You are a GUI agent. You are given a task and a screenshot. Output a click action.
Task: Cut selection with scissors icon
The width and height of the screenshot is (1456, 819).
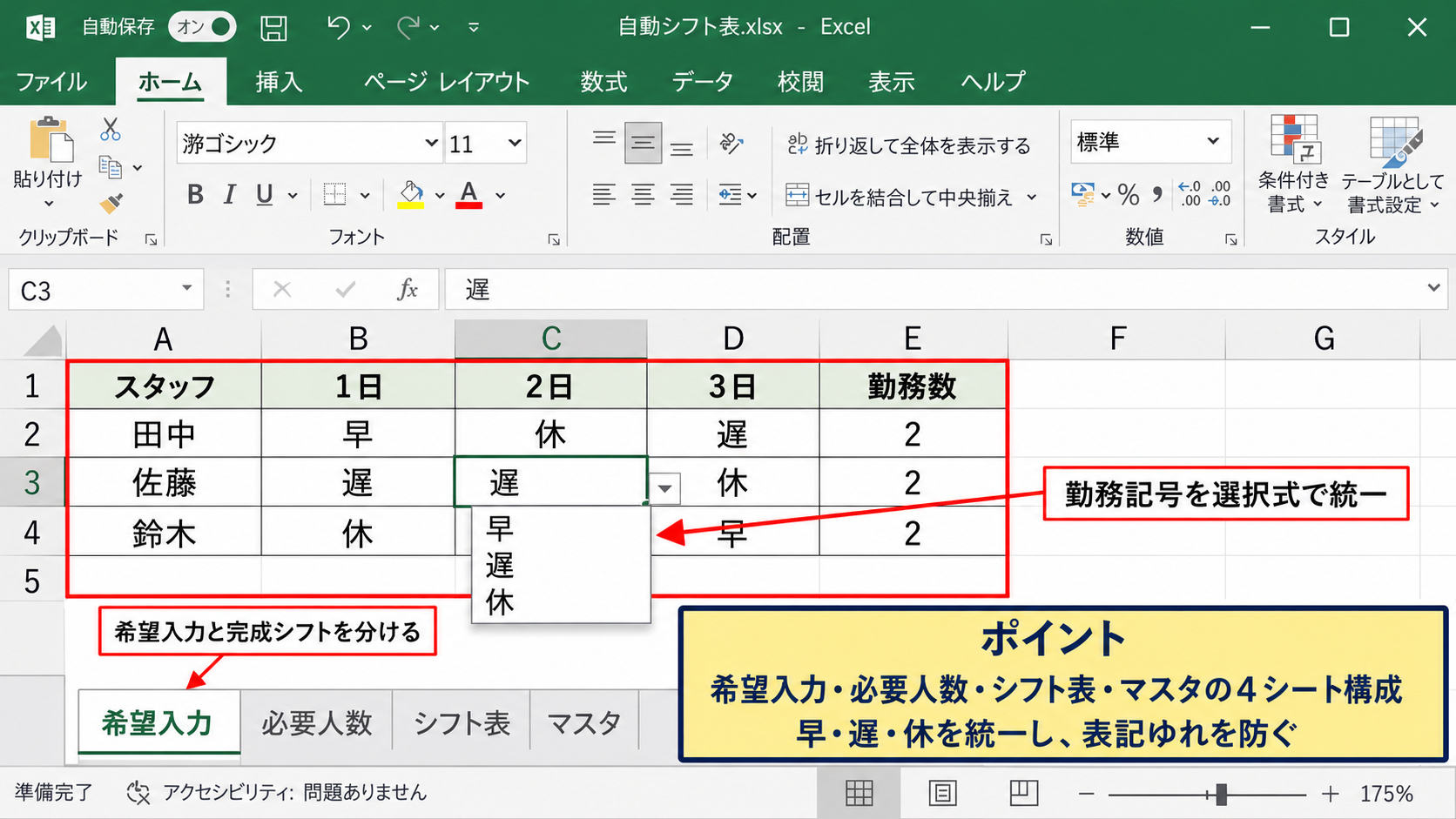coord(111,130)
